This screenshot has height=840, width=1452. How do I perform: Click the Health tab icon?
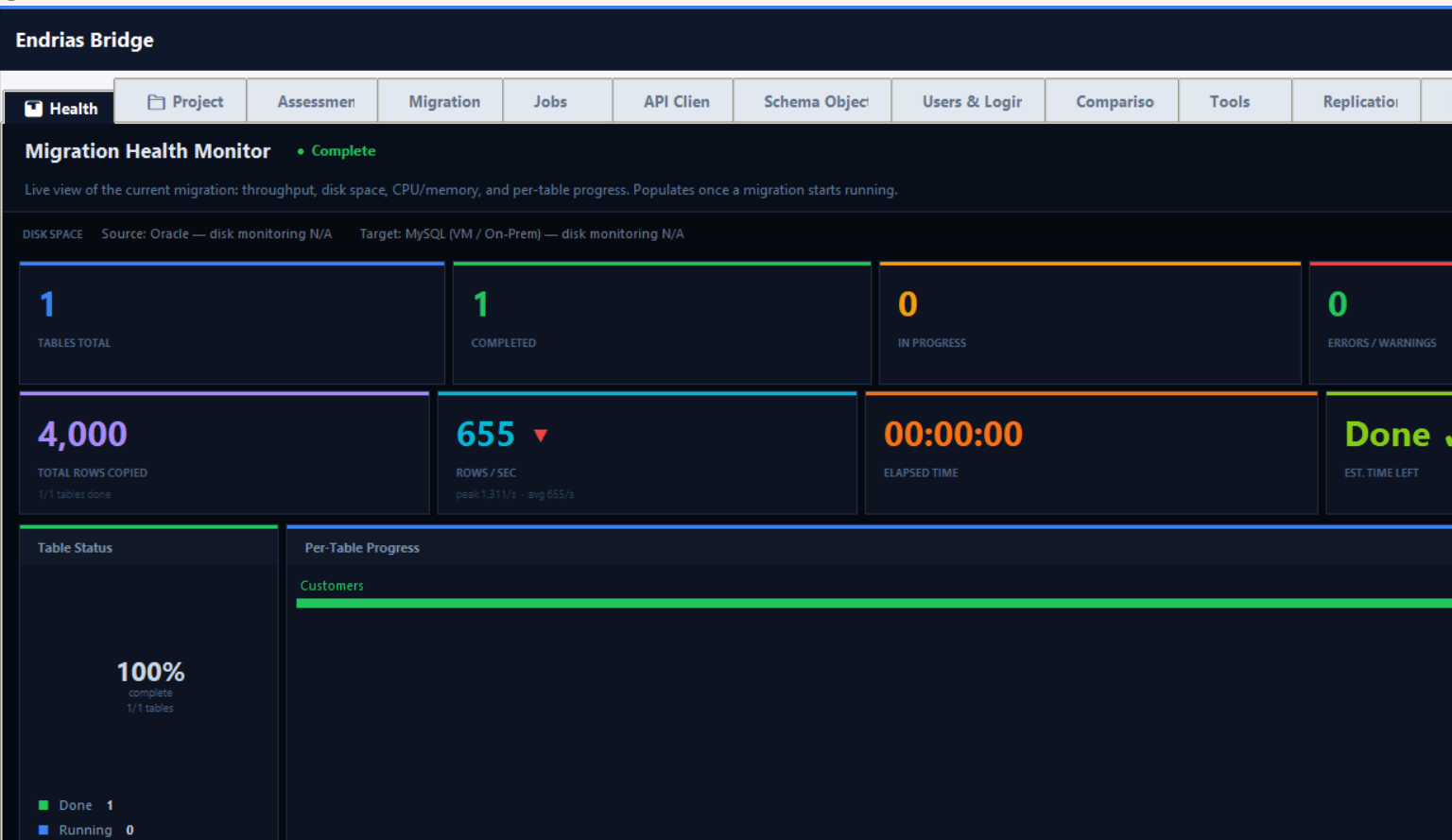(x=33, y=109)
